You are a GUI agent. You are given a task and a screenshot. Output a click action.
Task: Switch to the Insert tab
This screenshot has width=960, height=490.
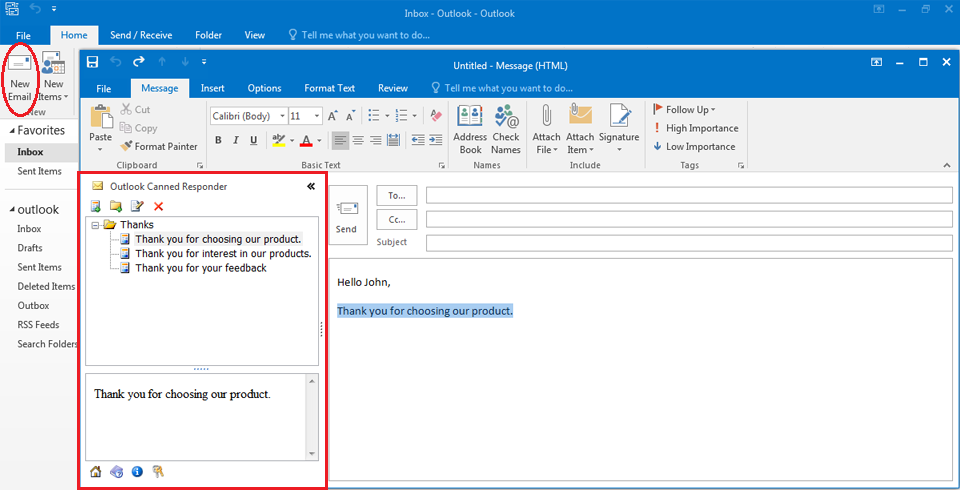point(212,88)
